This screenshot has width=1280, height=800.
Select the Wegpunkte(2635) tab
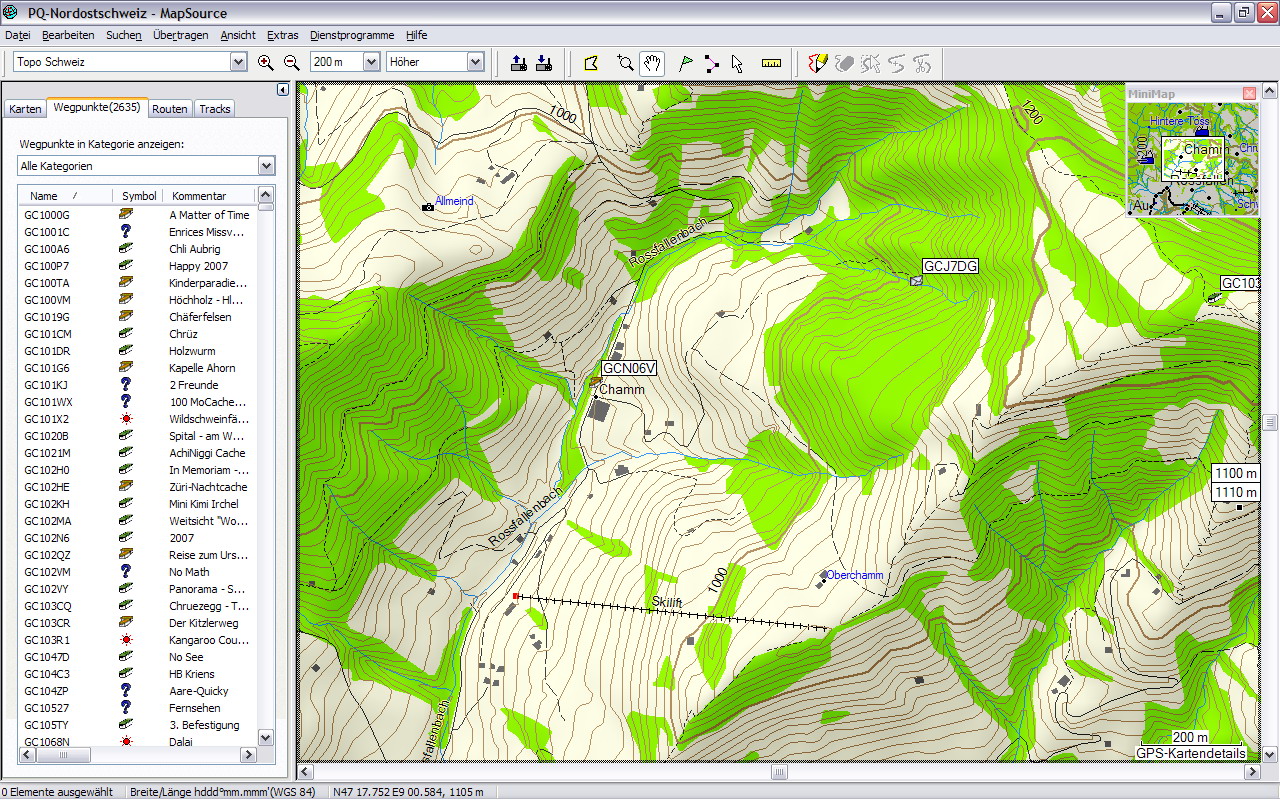pos(97,107)
